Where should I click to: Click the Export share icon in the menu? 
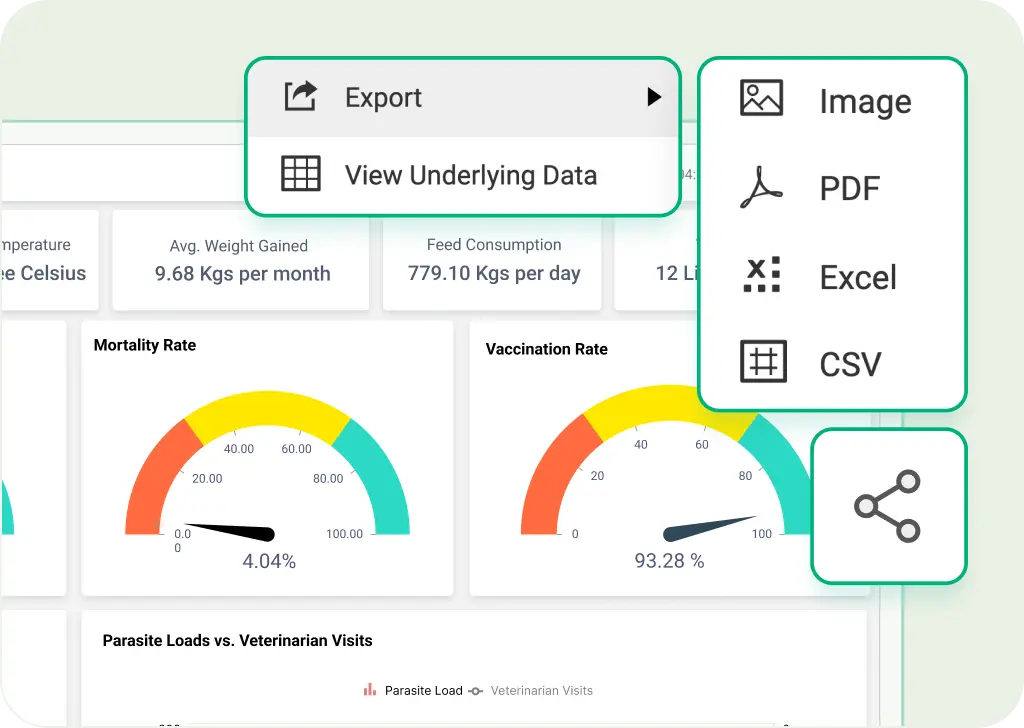(300, 96)
